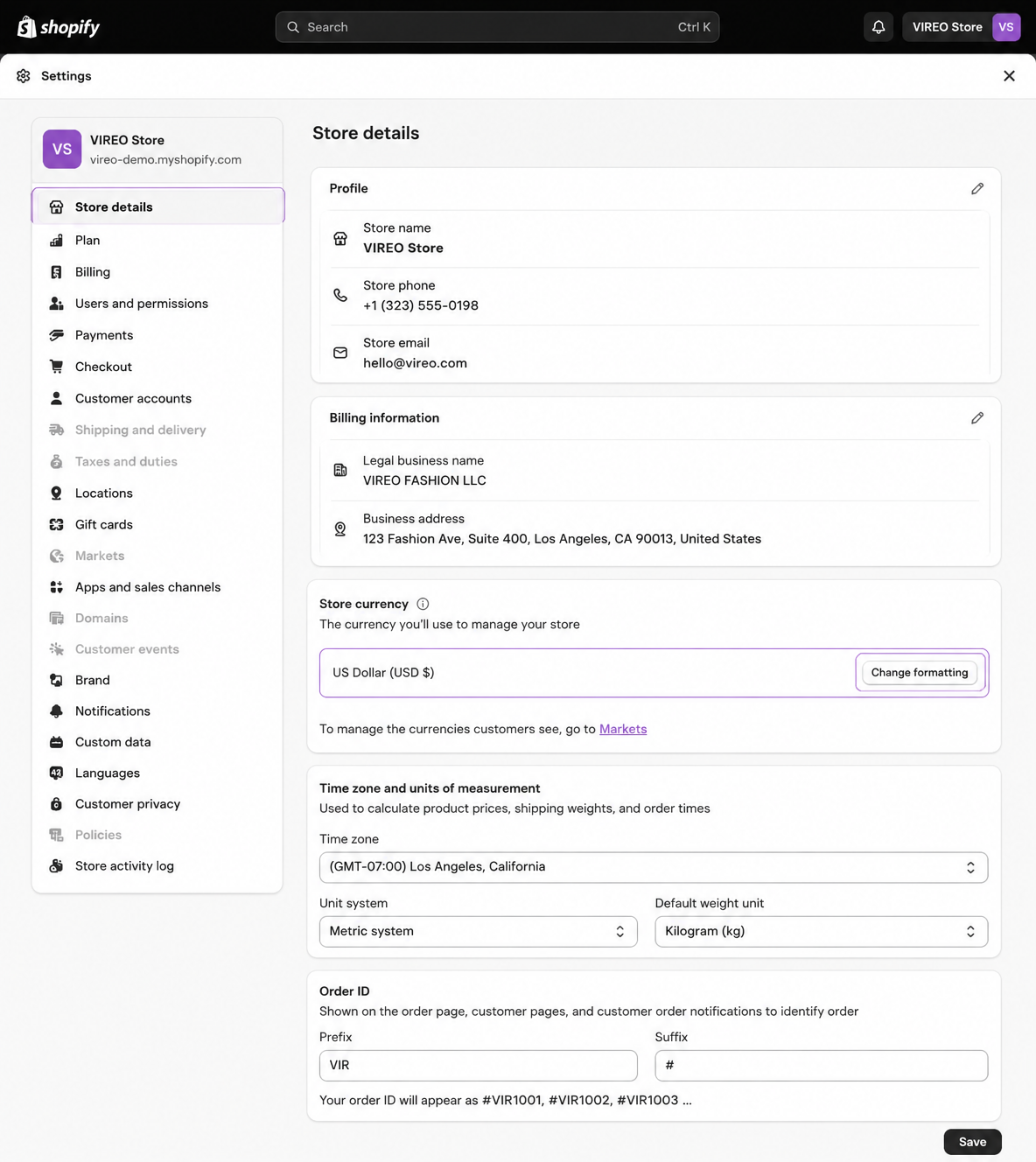The height and width of the screenshot is (1162, 1036).
Task: Go to Payments settings
Action: tap(104, 335)
